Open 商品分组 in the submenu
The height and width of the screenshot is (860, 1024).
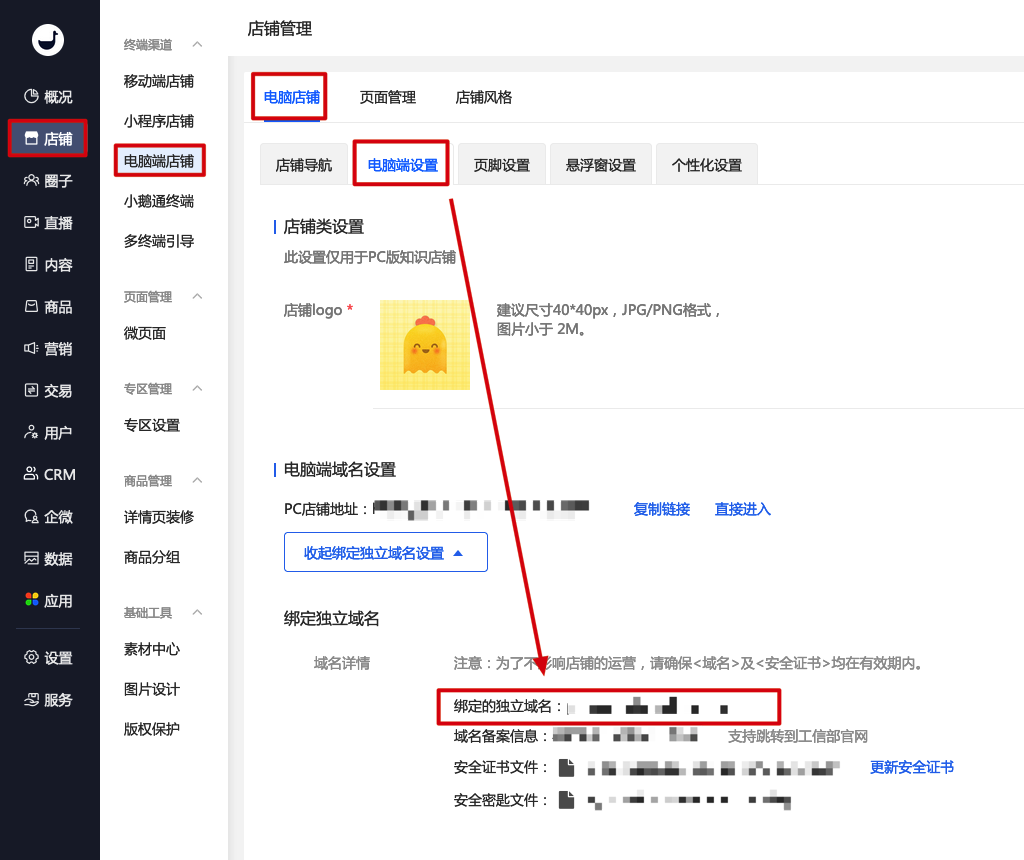[x=152, y=557]
